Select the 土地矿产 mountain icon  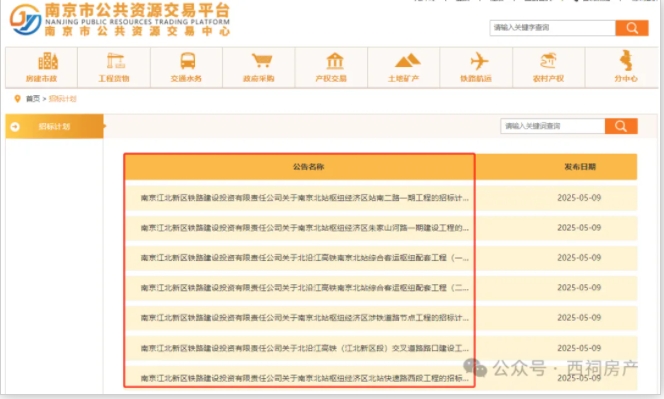click(407, 61)
